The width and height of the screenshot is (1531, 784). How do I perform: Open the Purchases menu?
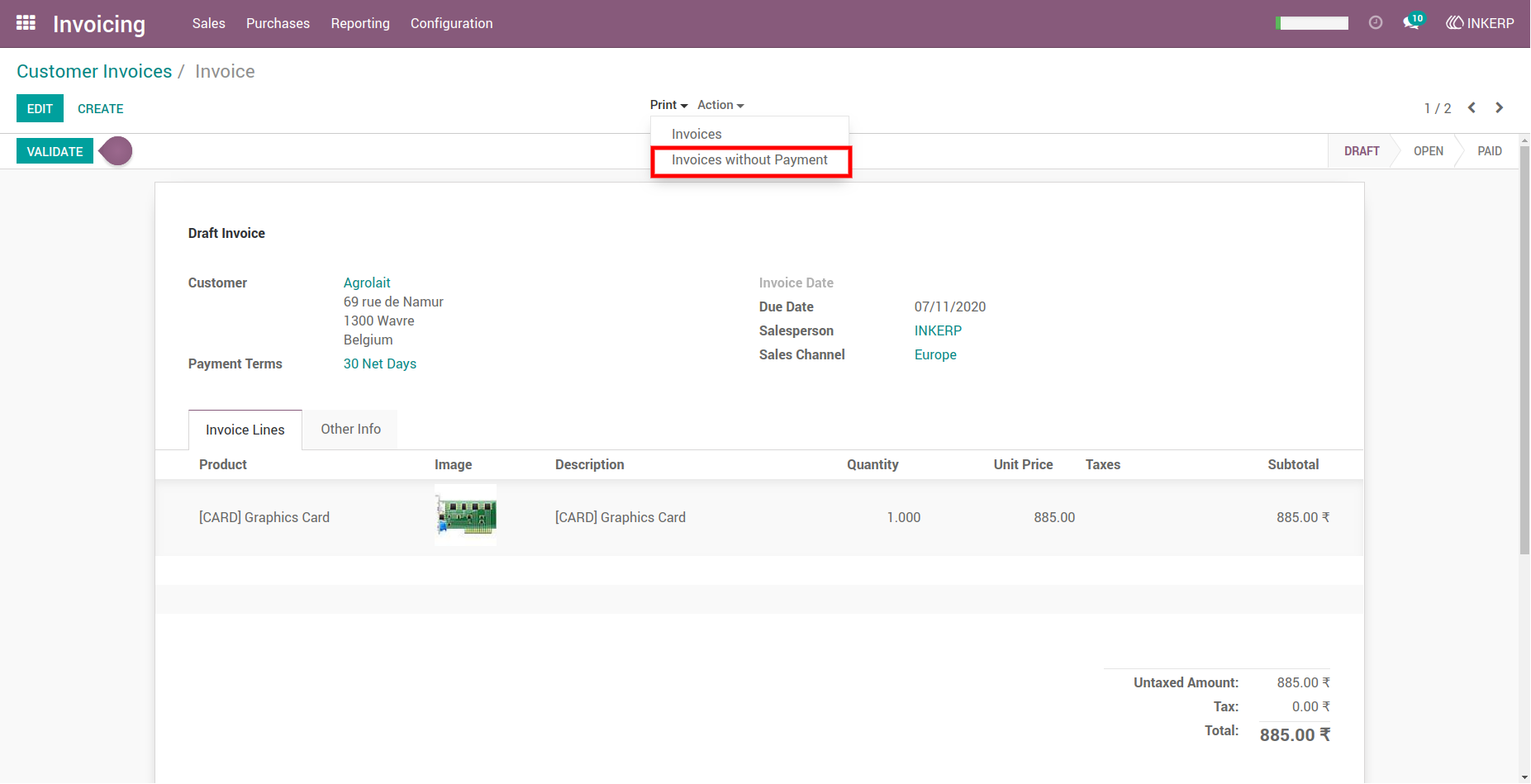click(x=278, y=23)
